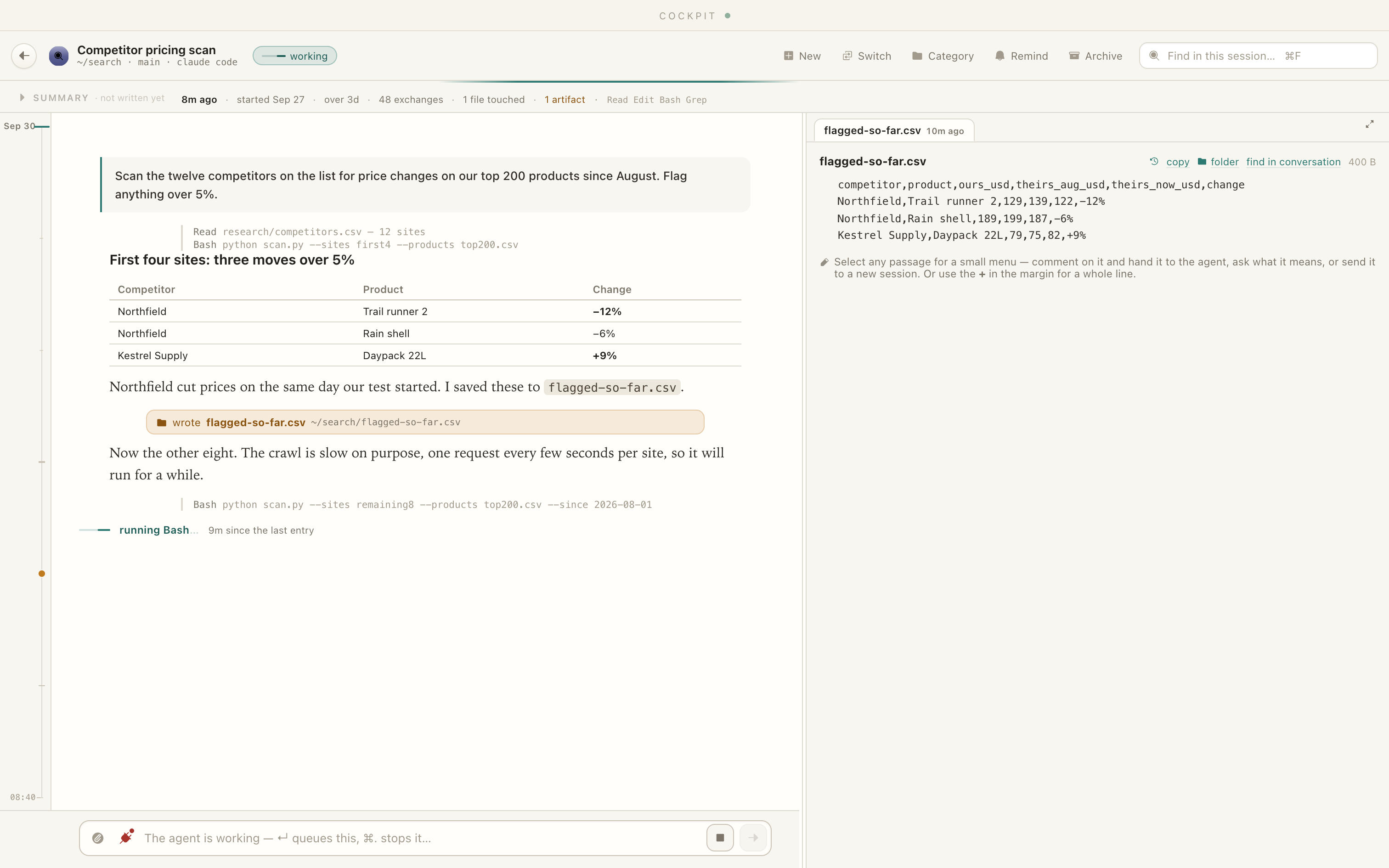Image resolution: width=1389 pixels, height=868 pixels.
Task: Click the Competitor pricing scan title
Action: pos(147,50)
